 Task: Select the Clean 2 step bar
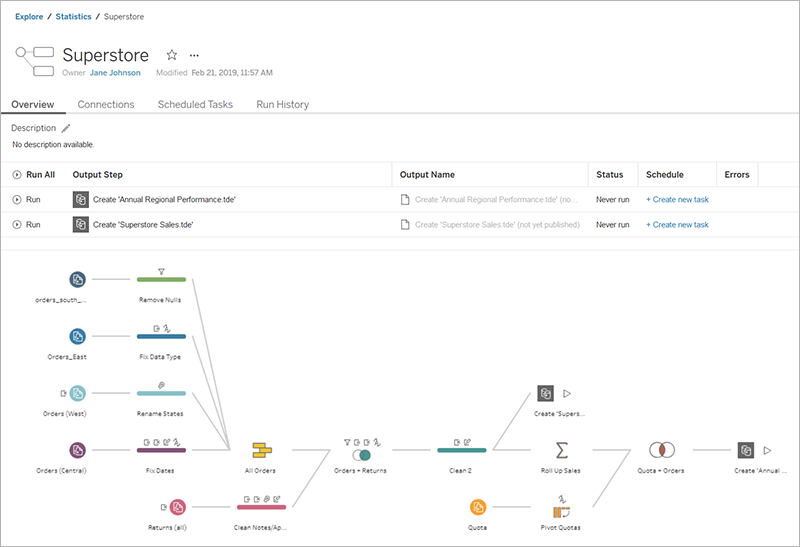point(462,450)
